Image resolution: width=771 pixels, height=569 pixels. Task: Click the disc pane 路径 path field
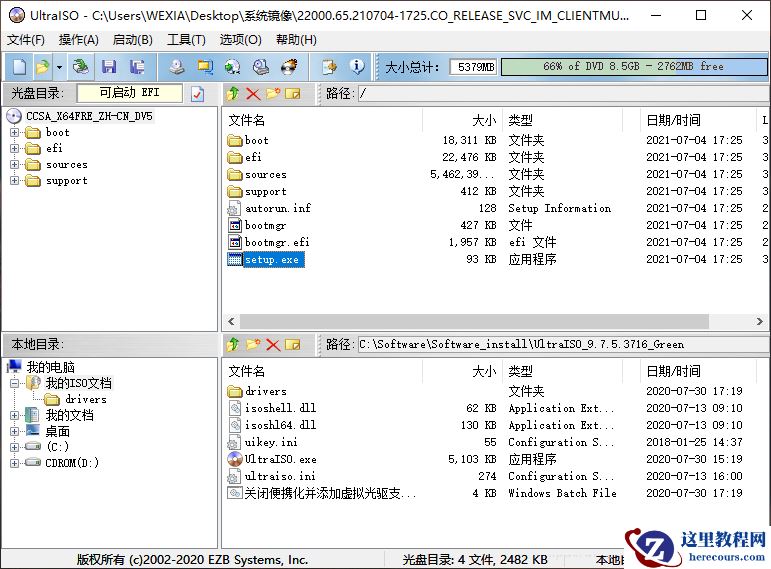(x=563, y=93)
